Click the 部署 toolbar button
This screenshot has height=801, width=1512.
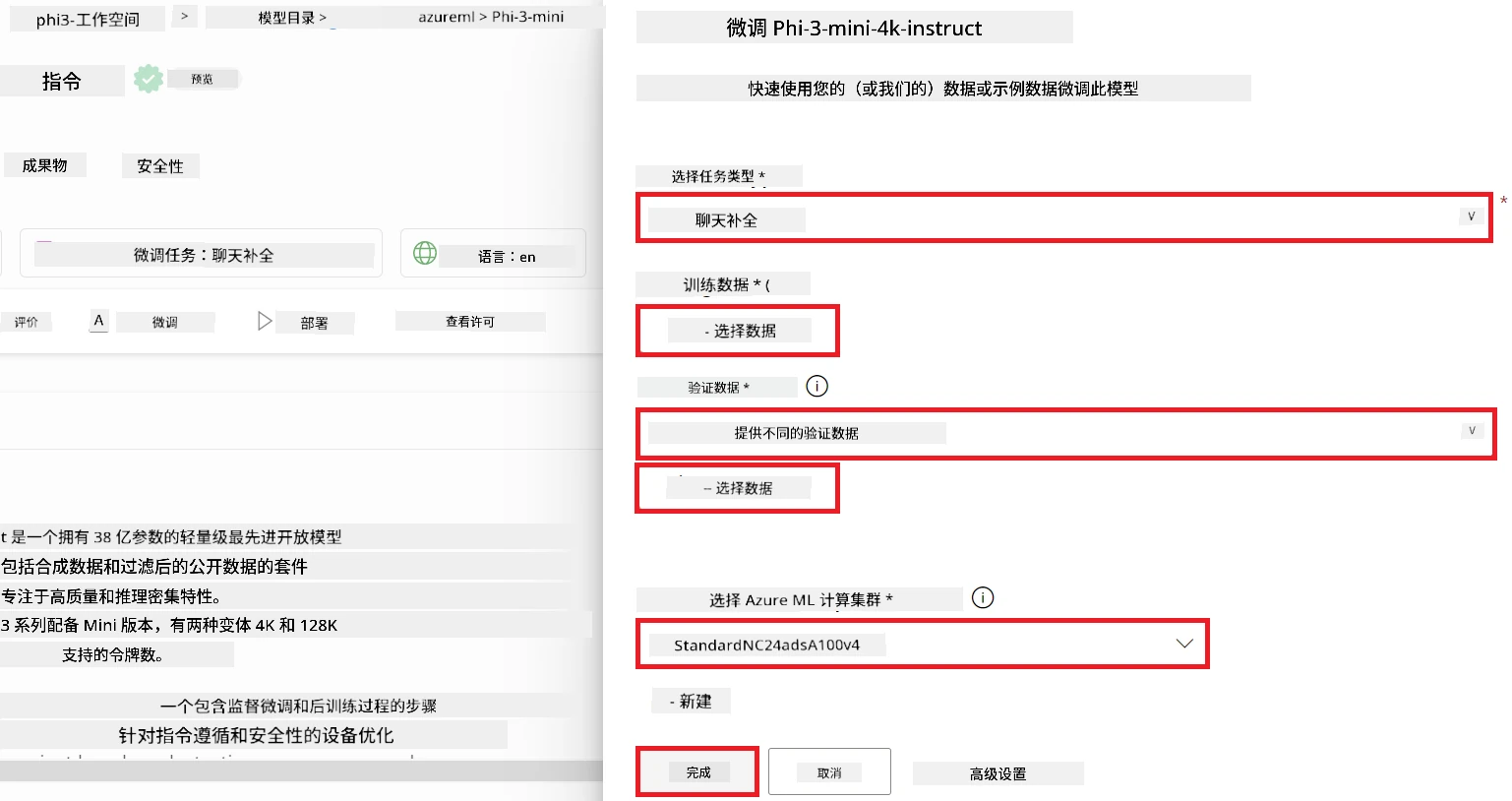pos(314,323)
